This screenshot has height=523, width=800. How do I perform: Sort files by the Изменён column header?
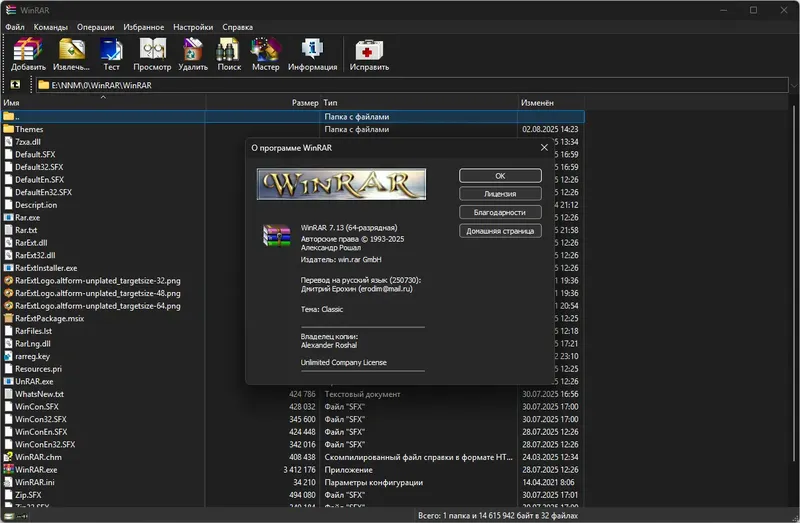(x=551, y=103)
